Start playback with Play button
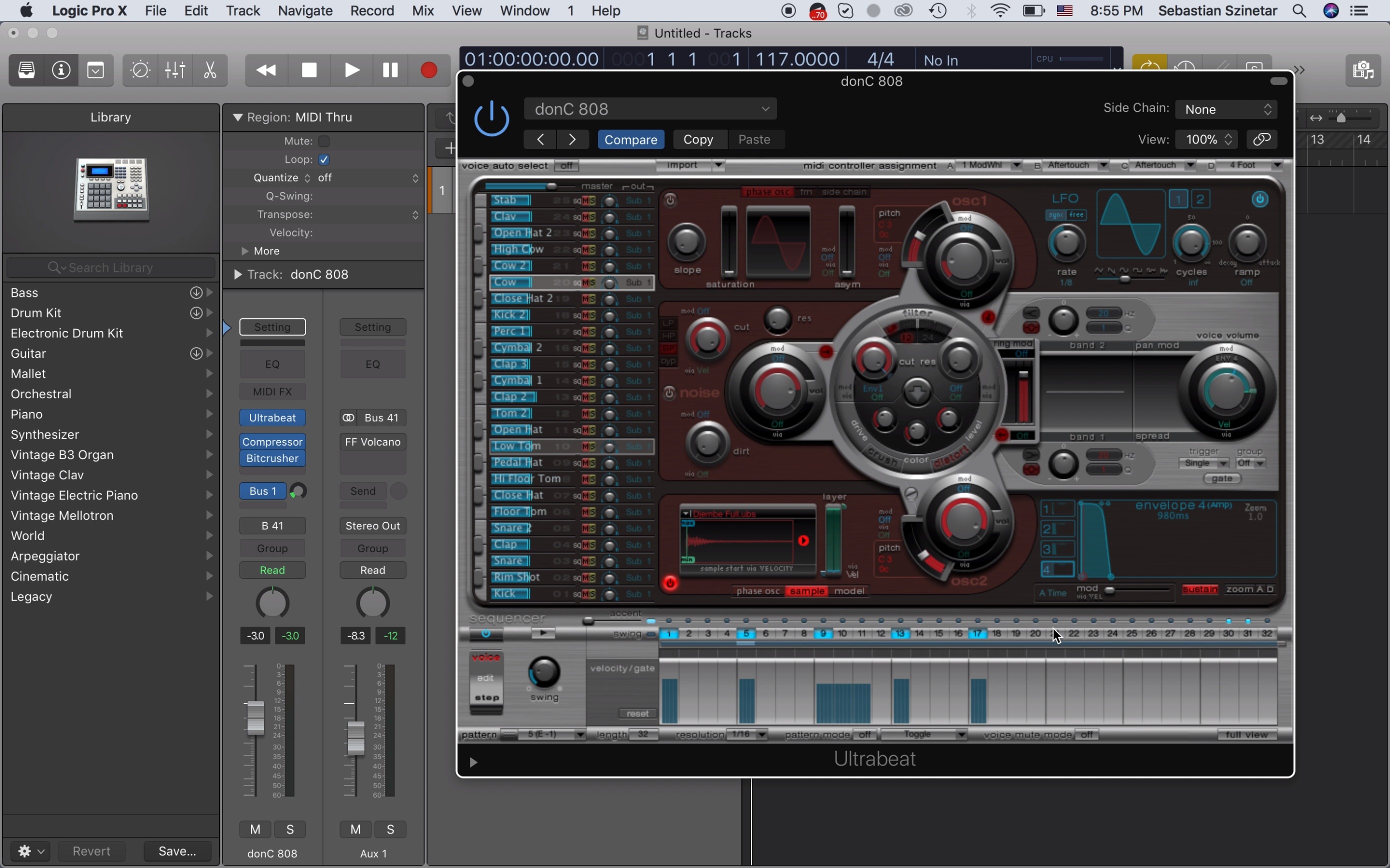 point(351,70)
